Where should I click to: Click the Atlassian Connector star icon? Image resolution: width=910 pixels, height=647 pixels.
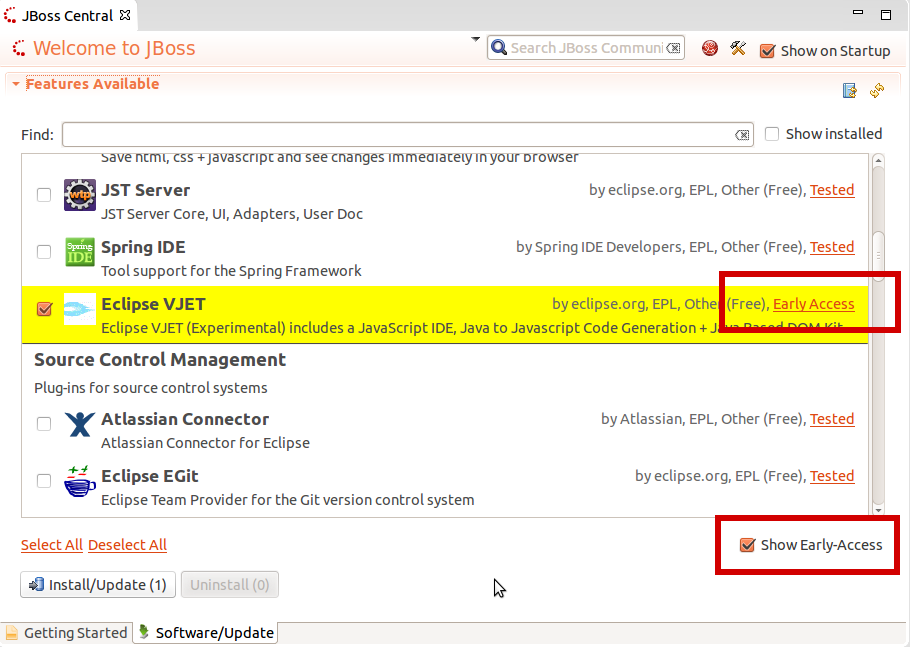coord(79,423)
